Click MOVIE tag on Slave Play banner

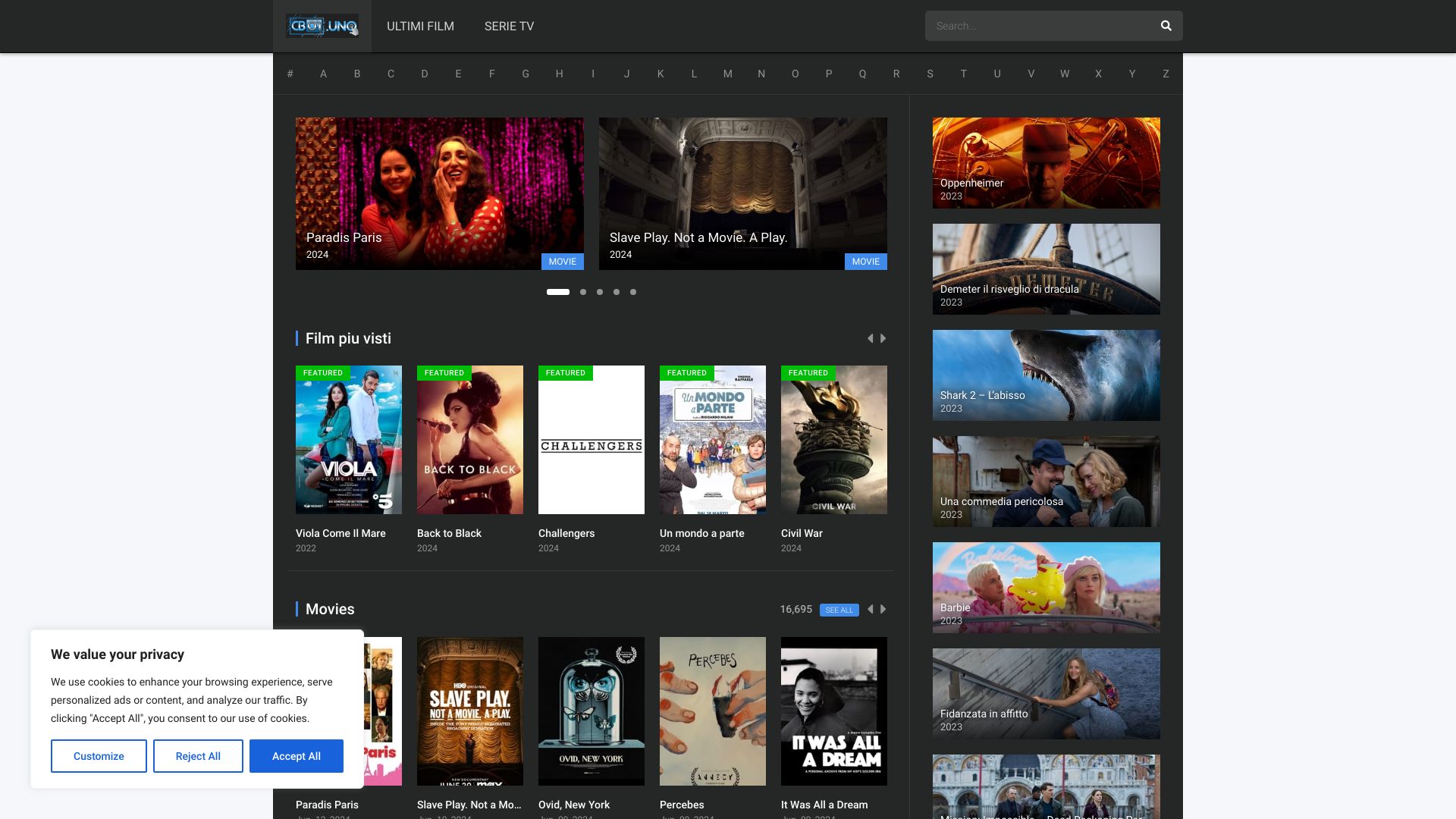pyautogui.click(x=866, y=262)
